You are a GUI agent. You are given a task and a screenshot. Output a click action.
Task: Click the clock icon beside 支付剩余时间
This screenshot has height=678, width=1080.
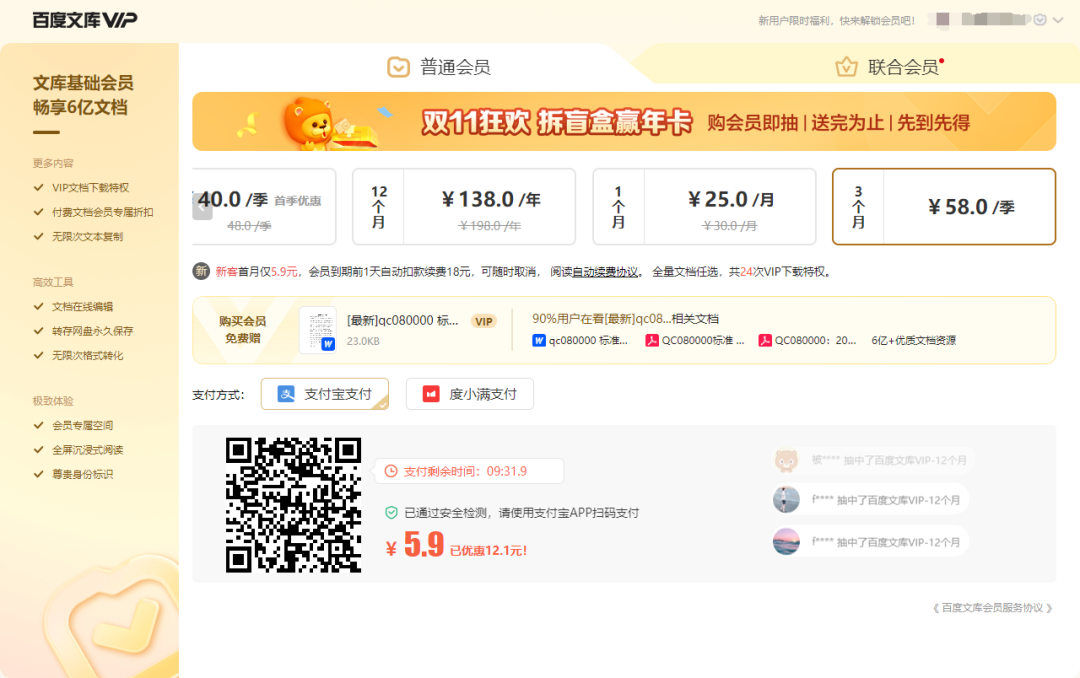click(x=391, y=471)
